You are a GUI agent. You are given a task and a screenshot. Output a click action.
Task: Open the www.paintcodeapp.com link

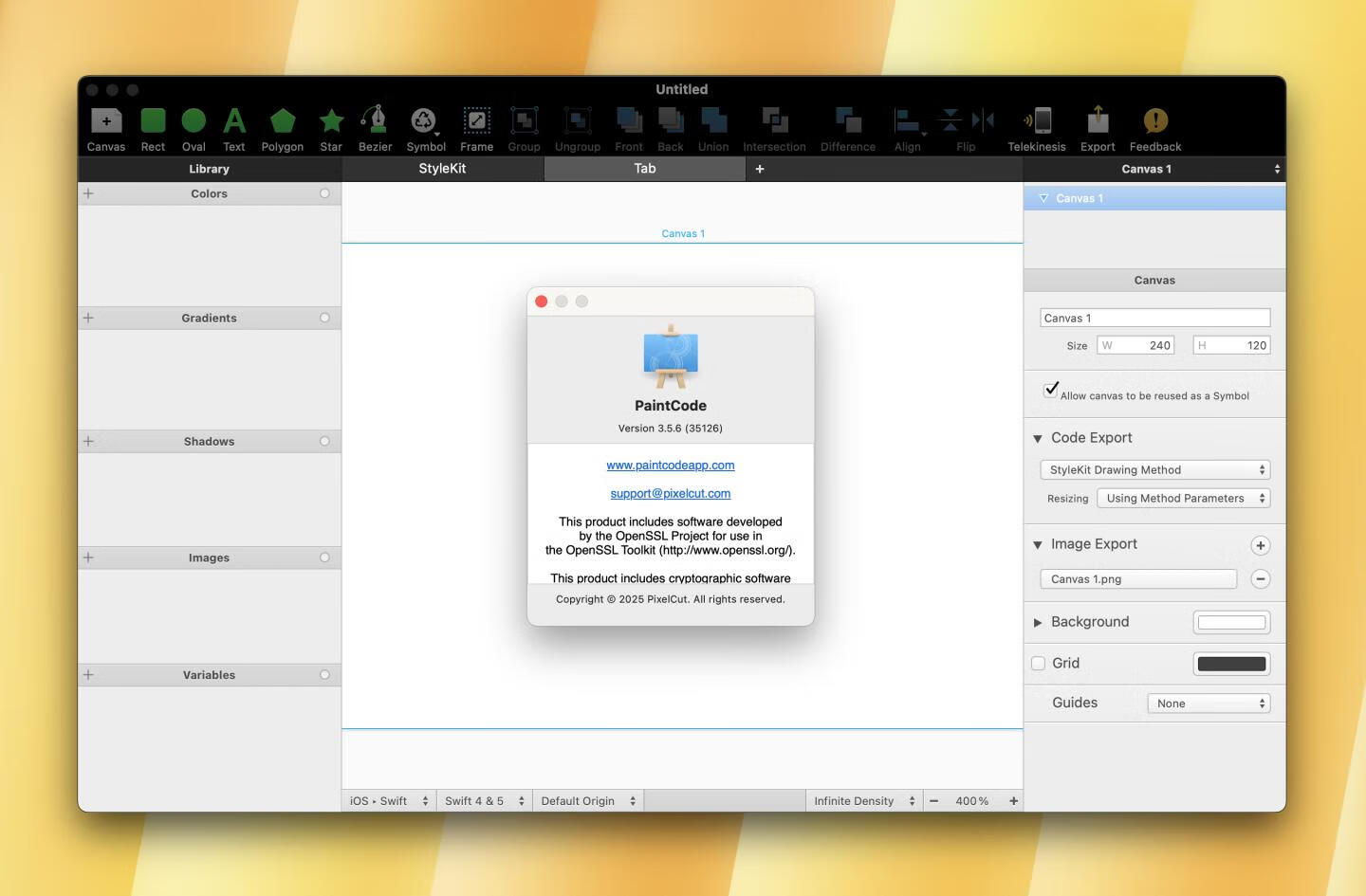(x=670, y=465)
